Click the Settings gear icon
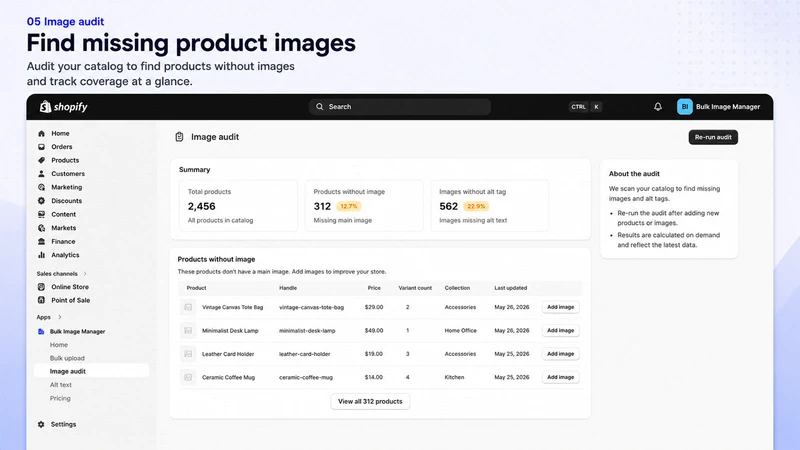Viewport: 800px width, 450px height. pos(41,424)
